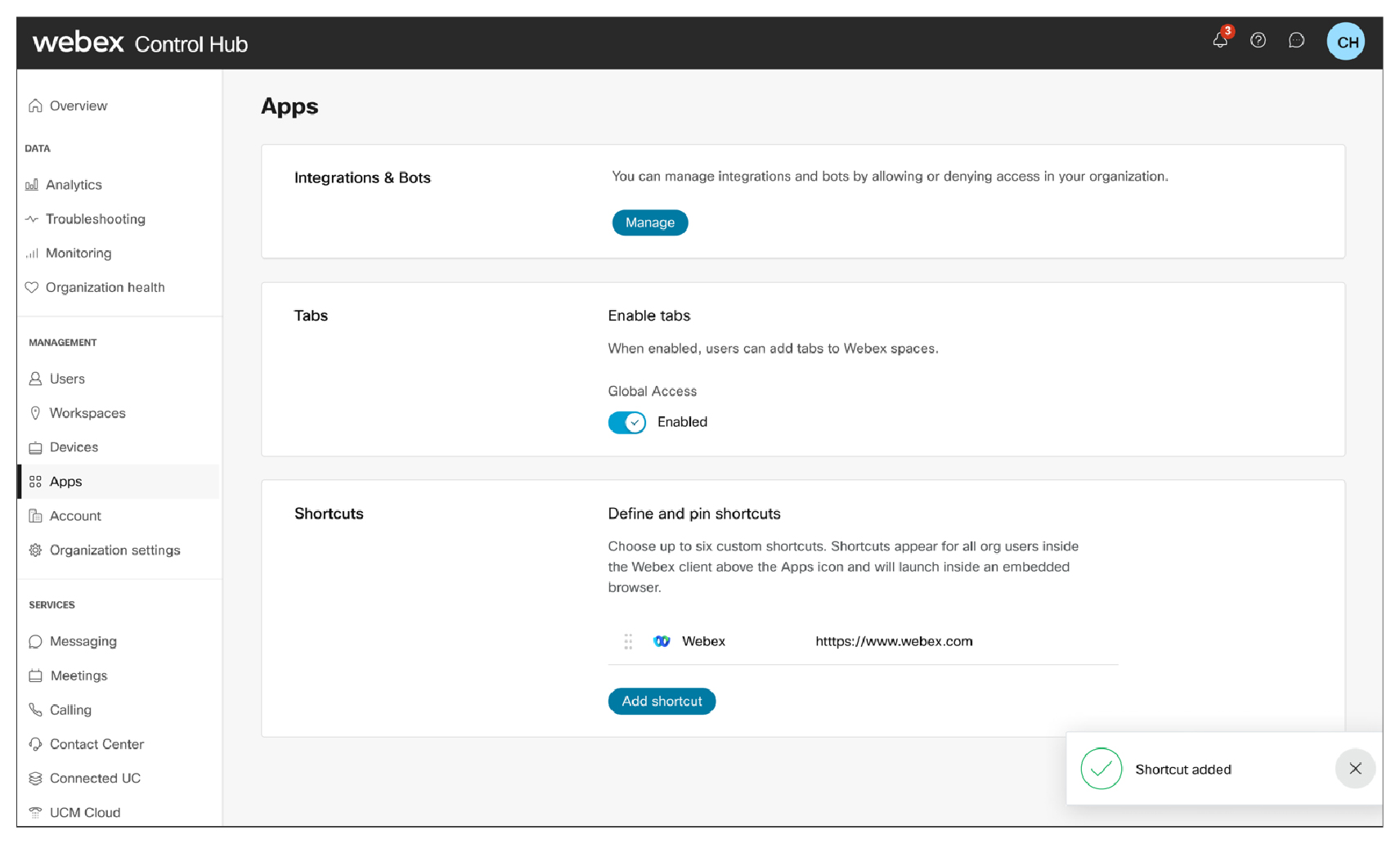Toggle Enable tabs off for Webex spaces

pyautogui.click(x=626, y=422)
